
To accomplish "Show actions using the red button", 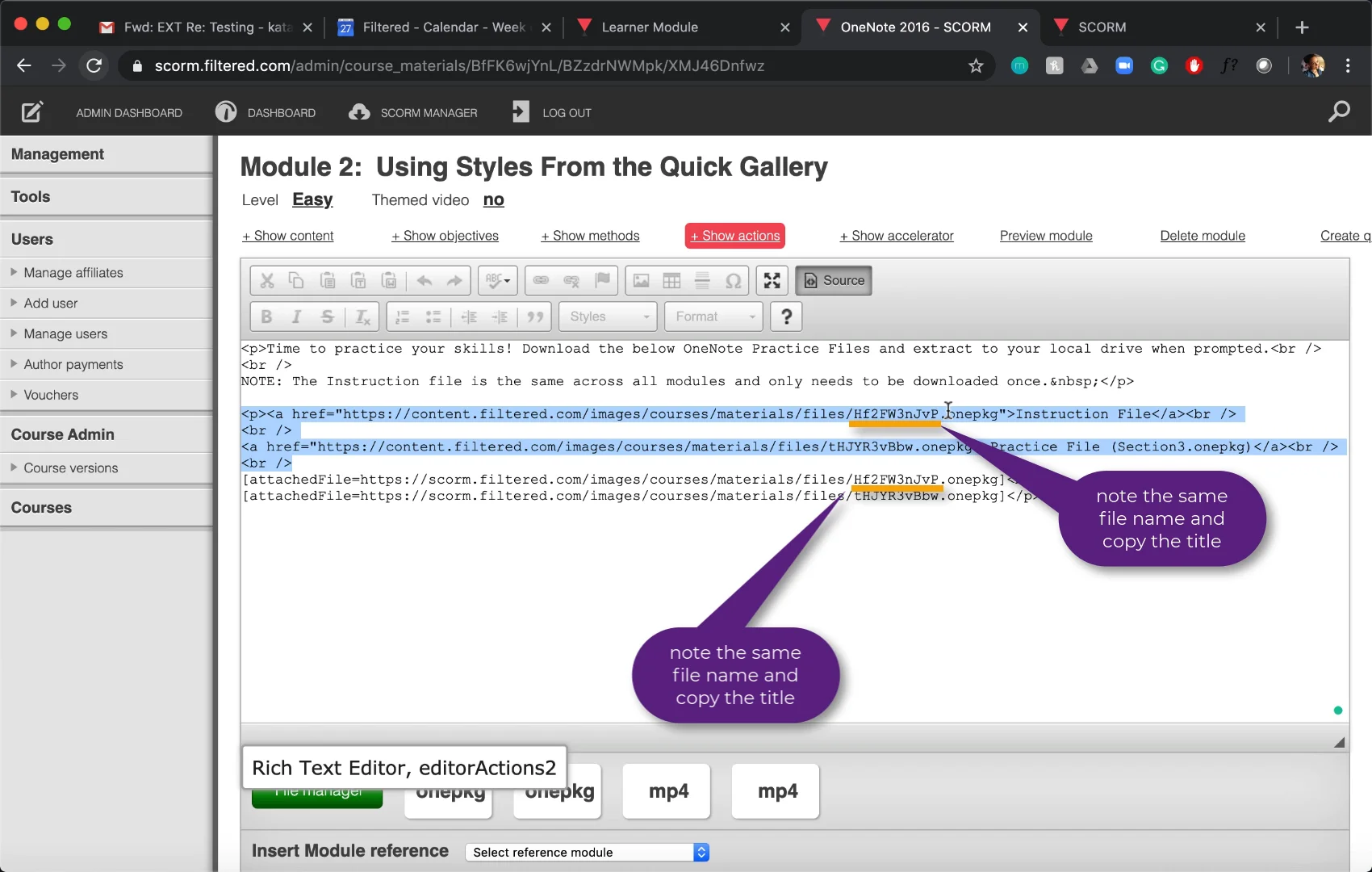I will (x=734, y=236).
